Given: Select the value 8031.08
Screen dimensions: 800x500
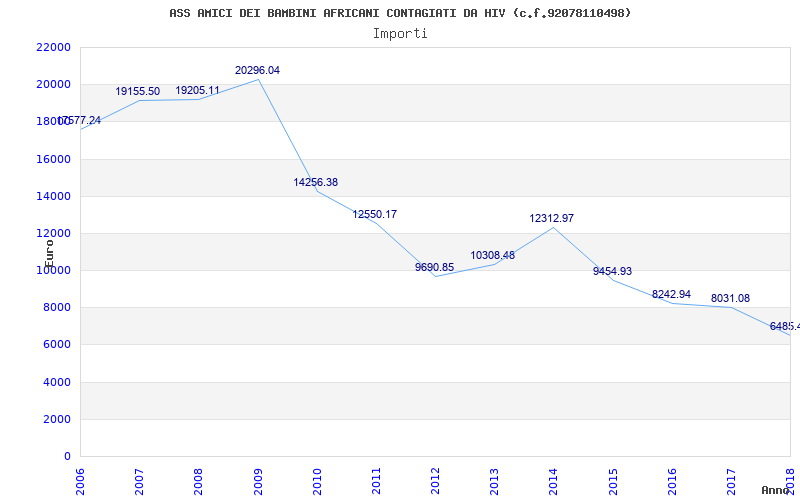Looking at the screenshot, I should 731,298.
